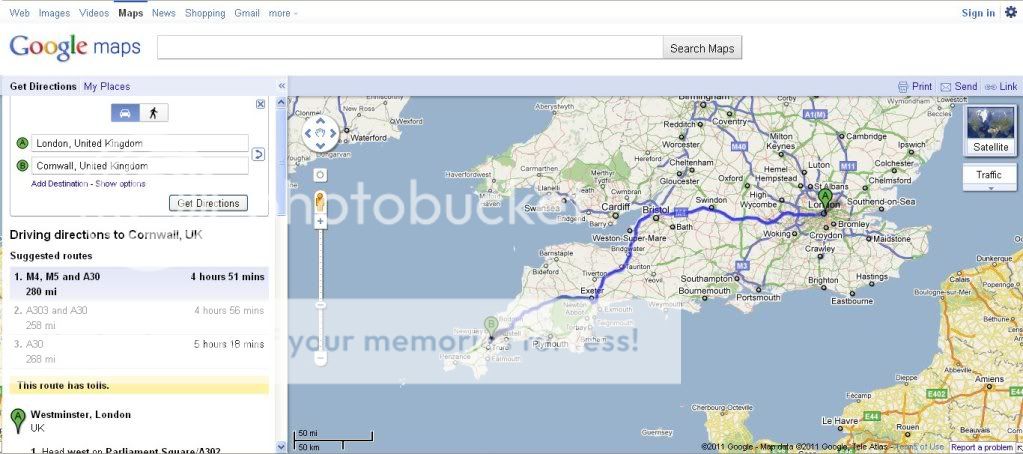Open Gmail from top bar

(x=247, y=13)
